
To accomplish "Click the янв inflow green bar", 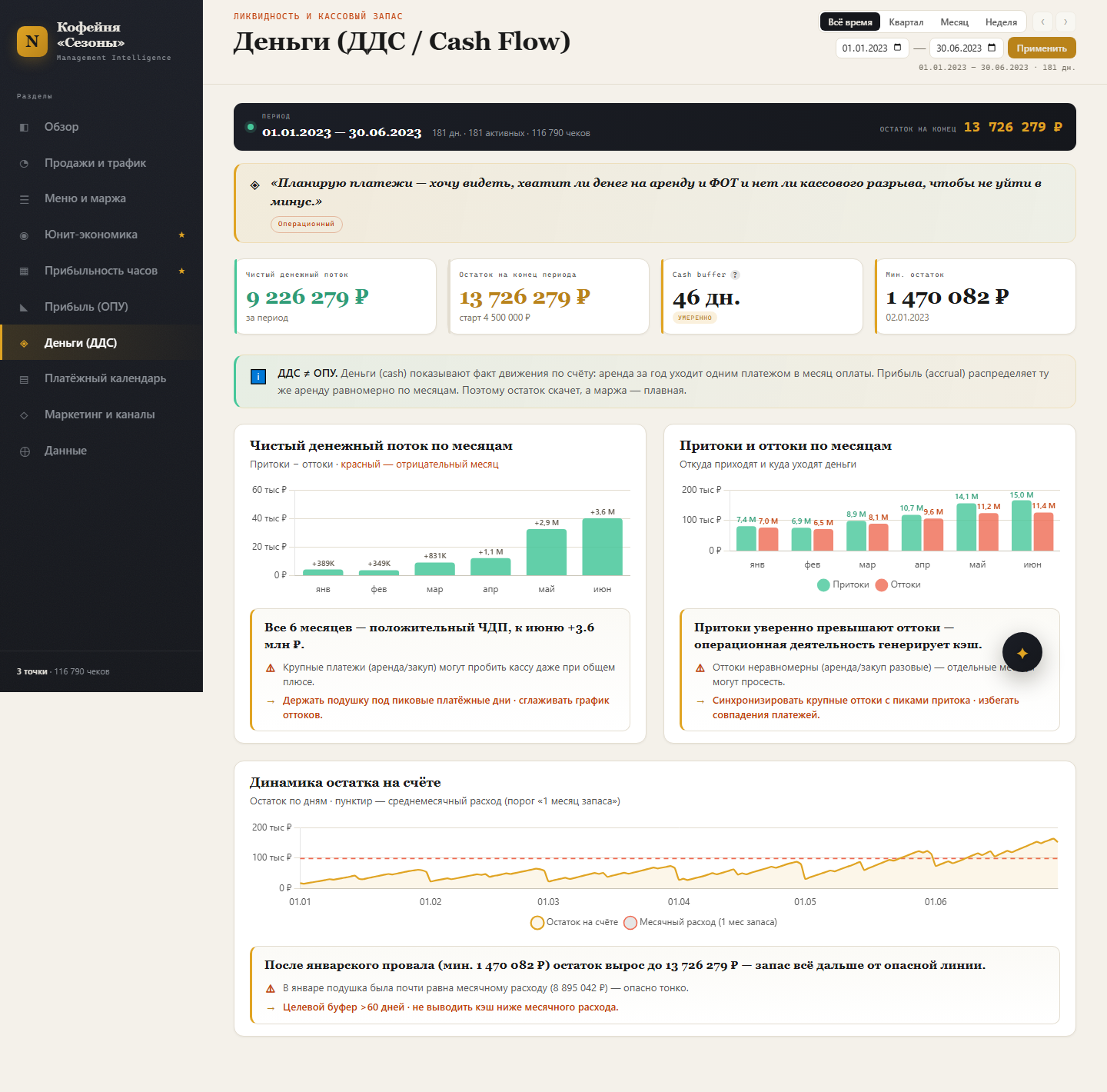I will pyautogui.click(x=746, y=538).
